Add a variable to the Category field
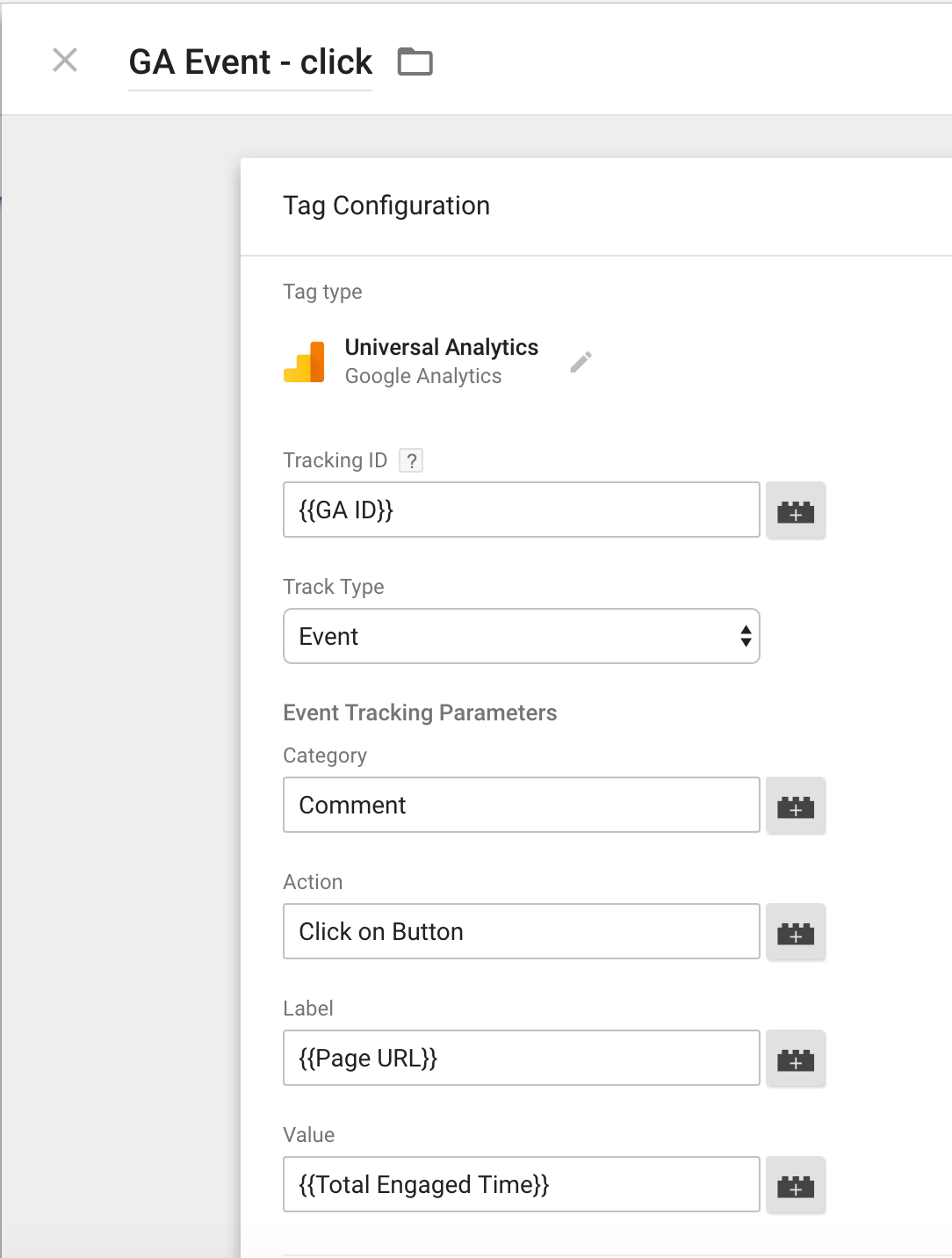 [x=796, y=806]
